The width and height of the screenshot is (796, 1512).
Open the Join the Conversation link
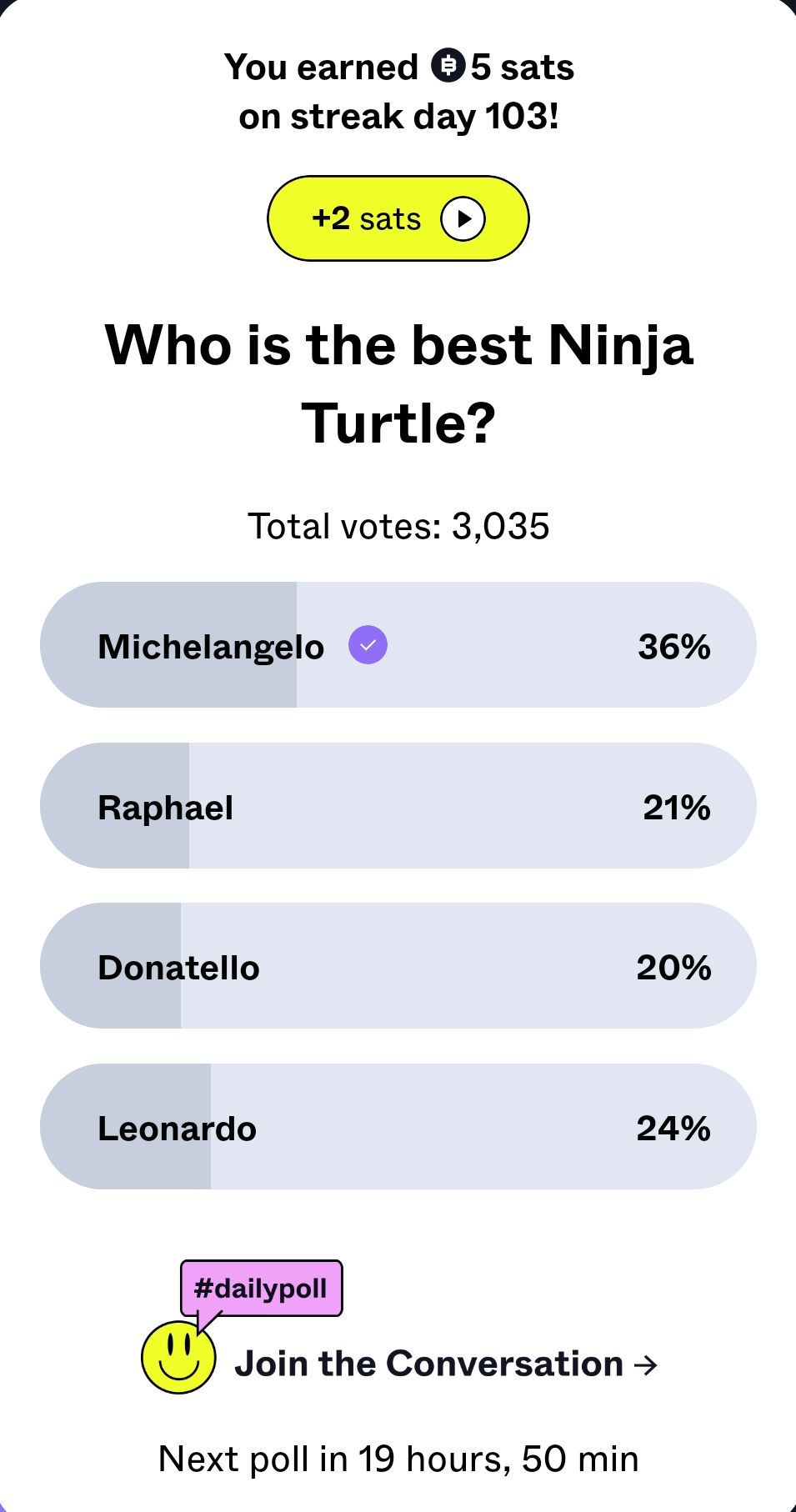(429, 1364)
